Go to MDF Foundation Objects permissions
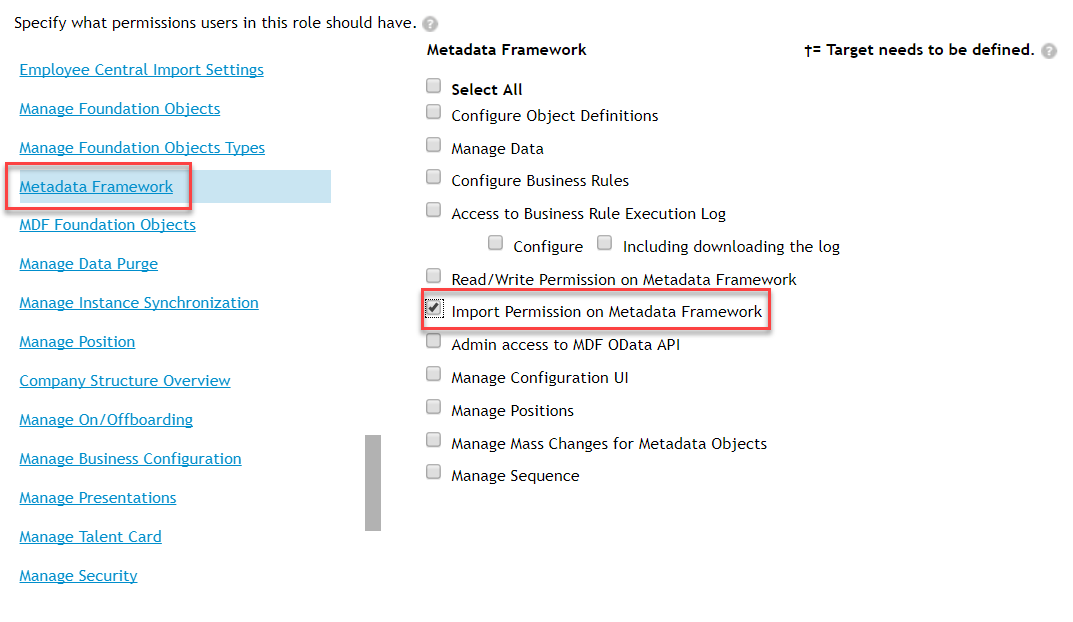 click(x=107, y=224)
